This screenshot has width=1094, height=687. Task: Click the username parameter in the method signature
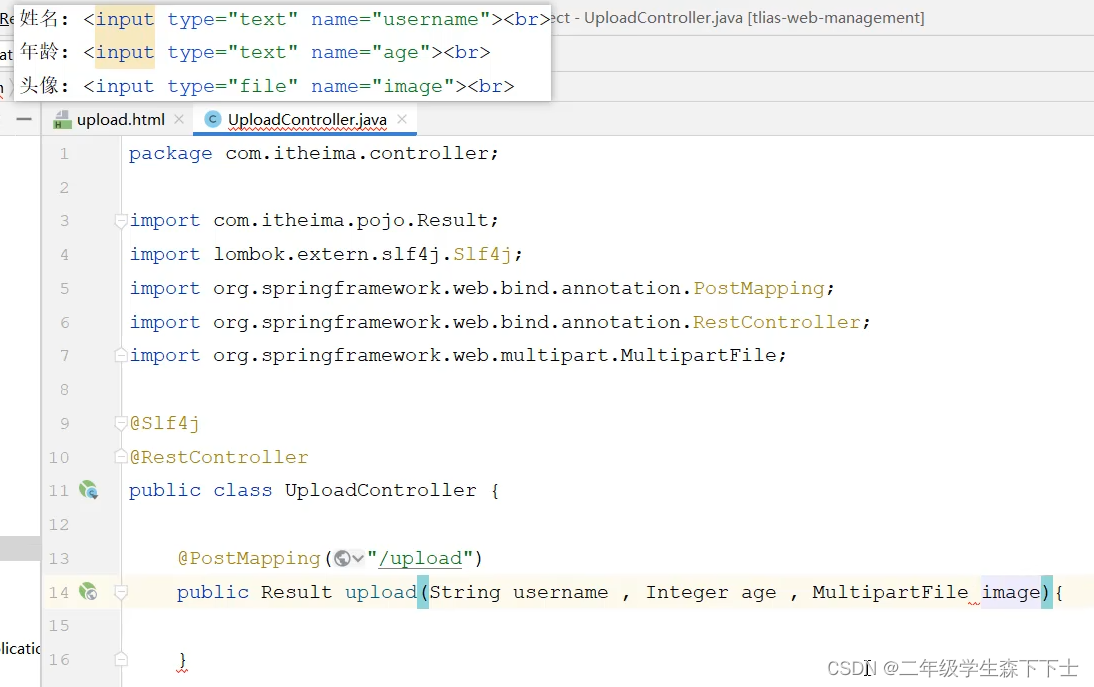560,592
